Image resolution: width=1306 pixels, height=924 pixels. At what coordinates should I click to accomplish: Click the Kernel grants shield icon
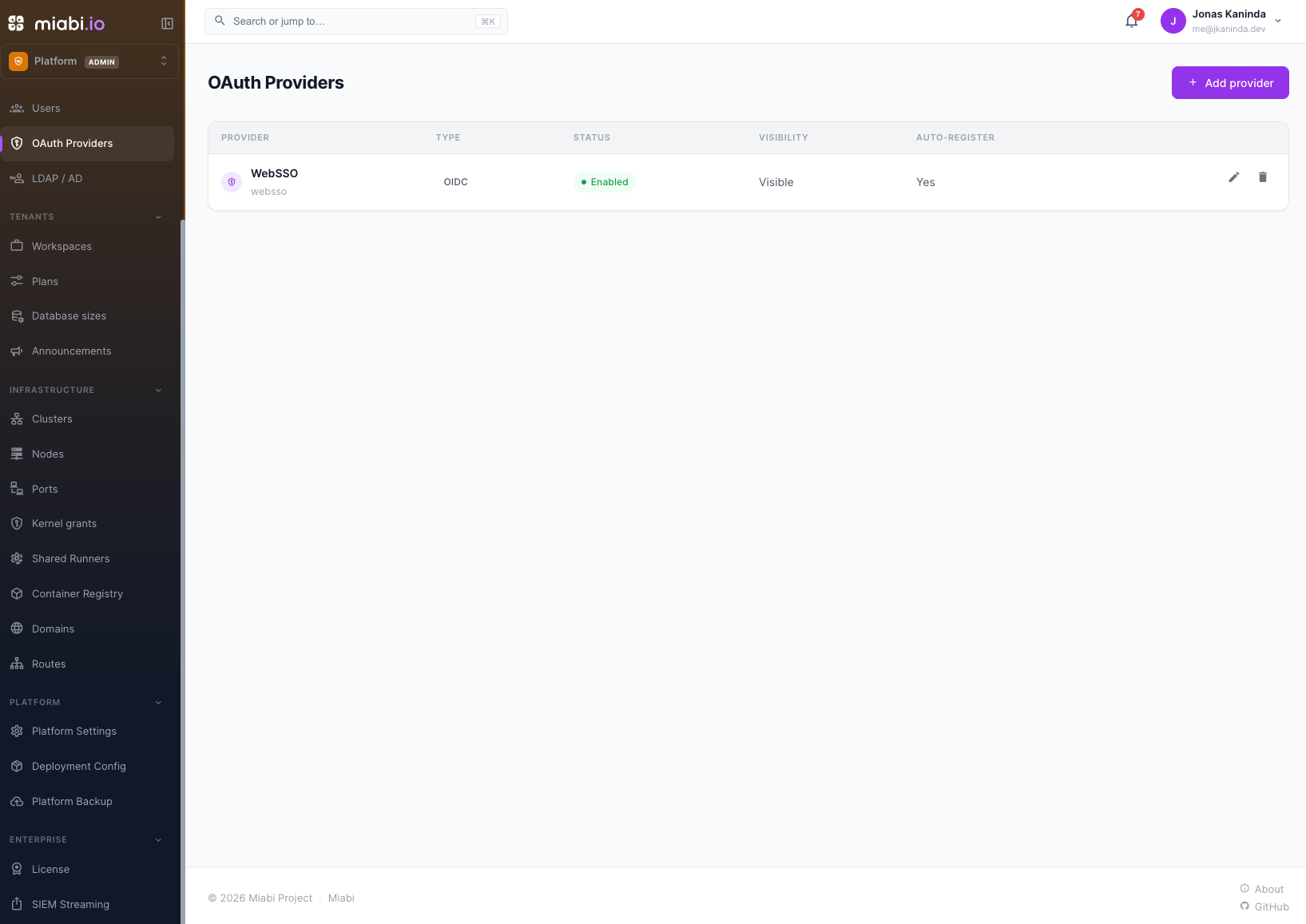[x=17, y=524]
